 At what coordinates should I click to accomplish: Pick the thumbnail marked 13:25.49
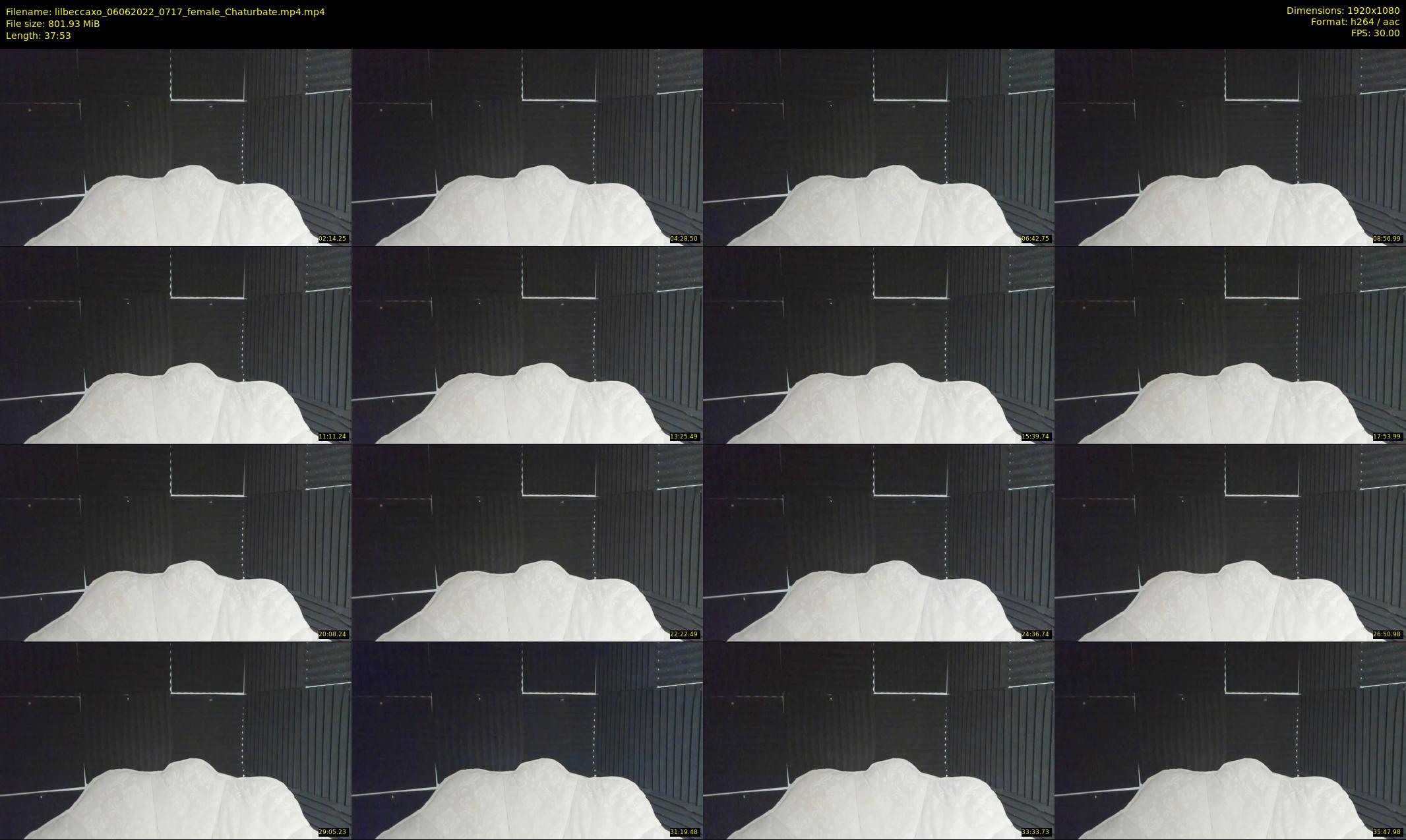point(527,345)
